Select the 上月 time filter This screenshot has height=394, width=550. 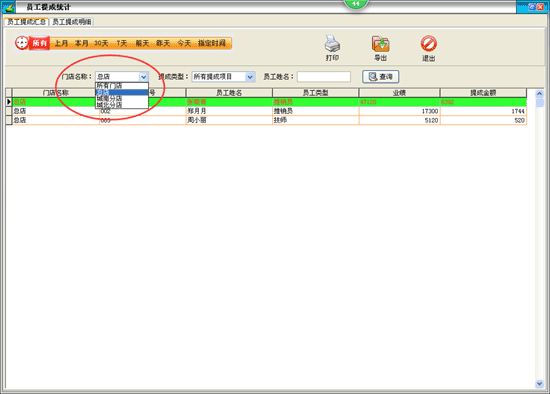coord(61,43)
